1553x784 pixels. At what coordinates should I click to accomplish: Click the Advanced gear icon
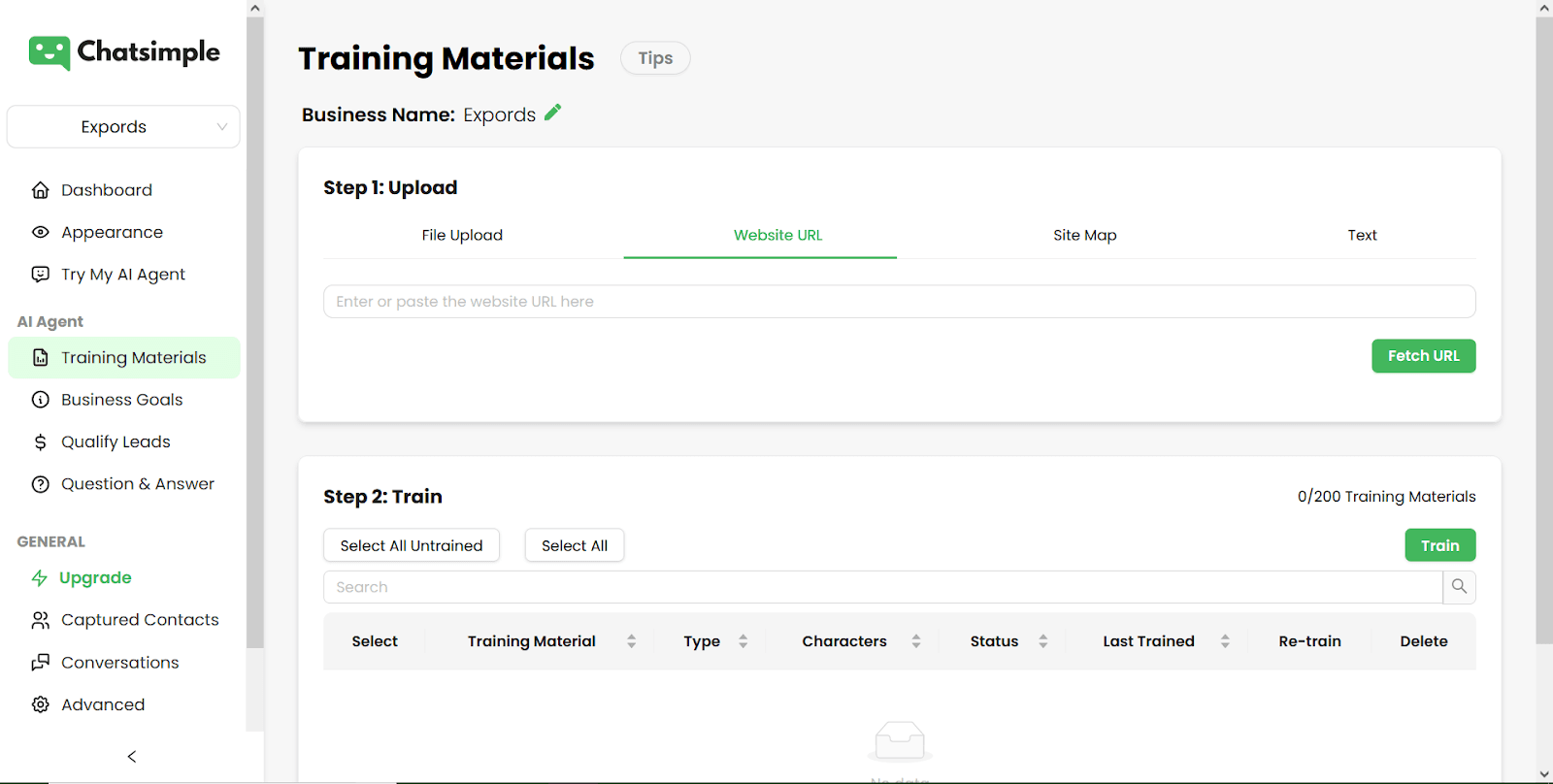point(40,704)
